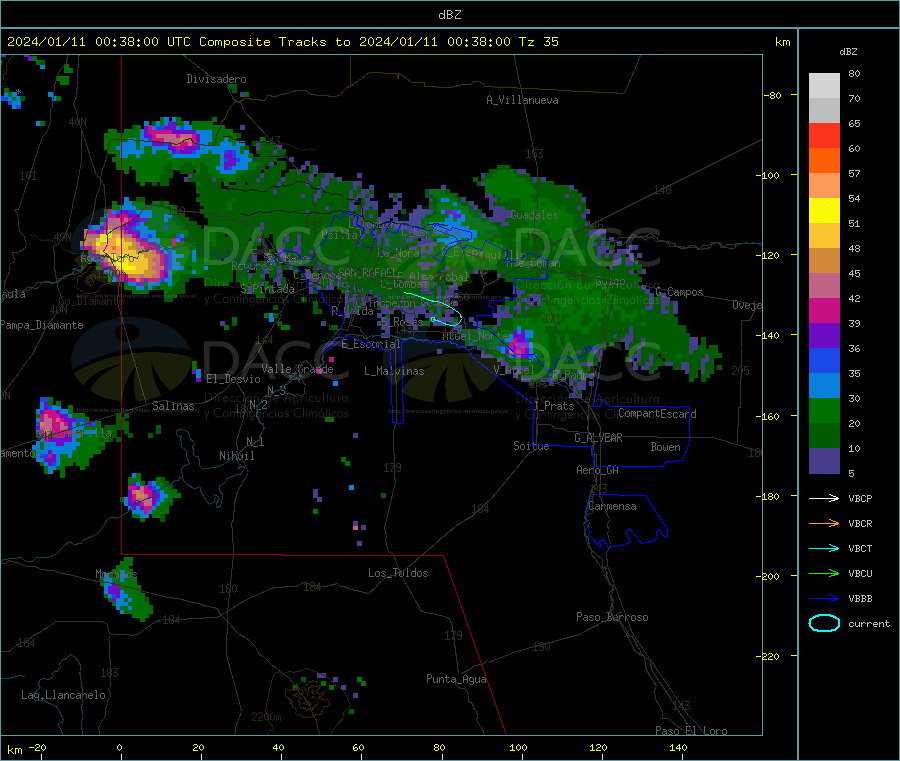Select the red 60 dBZ color swatch
The image size is (900, 761).
(x=824, y=135)
